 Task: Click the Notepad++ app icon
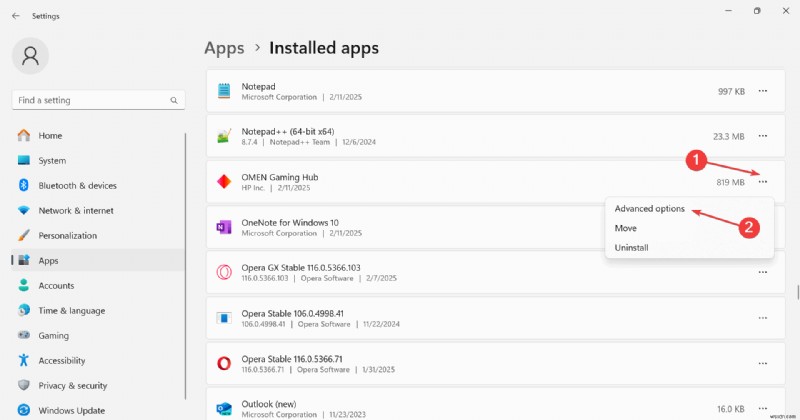[224, 136]
